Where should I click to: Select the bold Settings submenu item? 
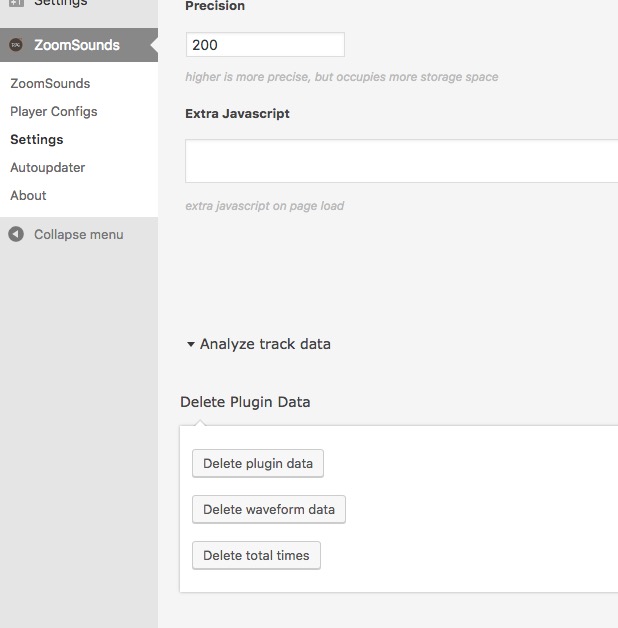[x=37, y=139]
